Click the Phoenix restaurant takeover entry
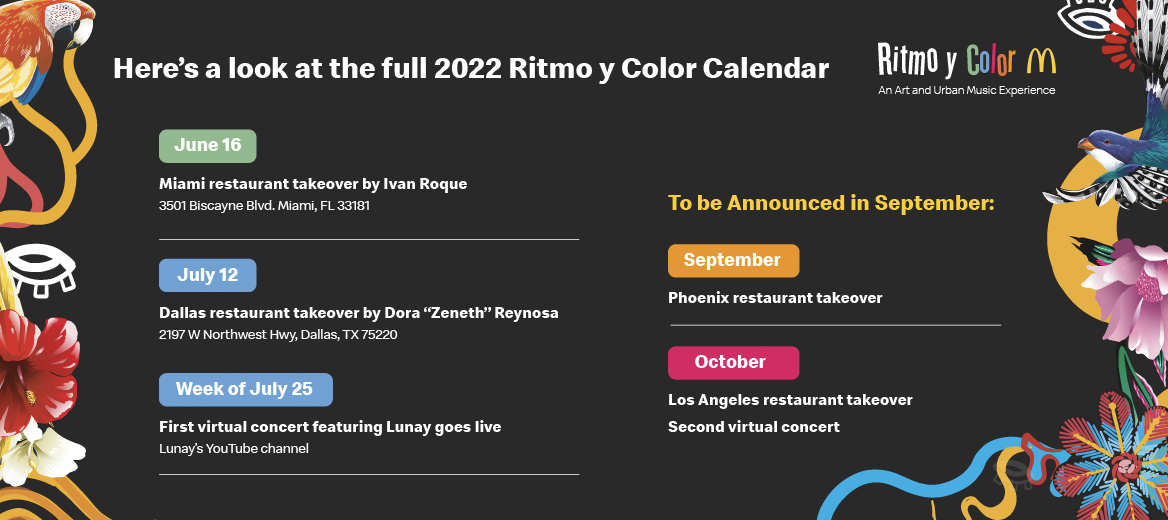 tap(775, 298)
